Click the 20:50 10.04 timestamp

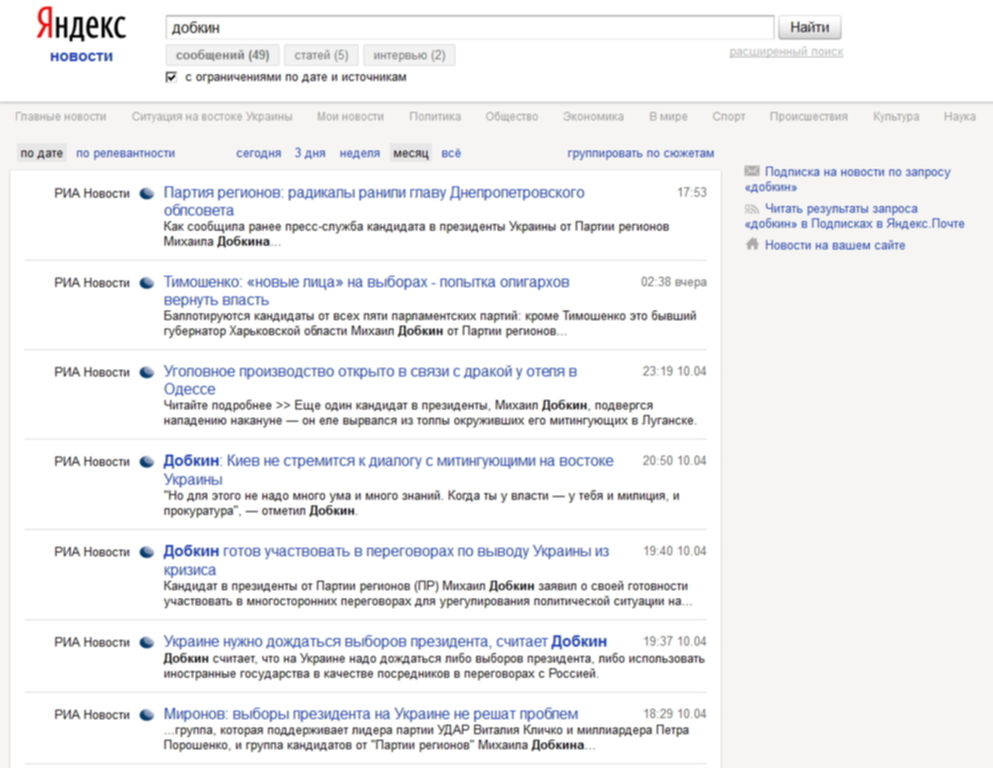pos(674,460)
